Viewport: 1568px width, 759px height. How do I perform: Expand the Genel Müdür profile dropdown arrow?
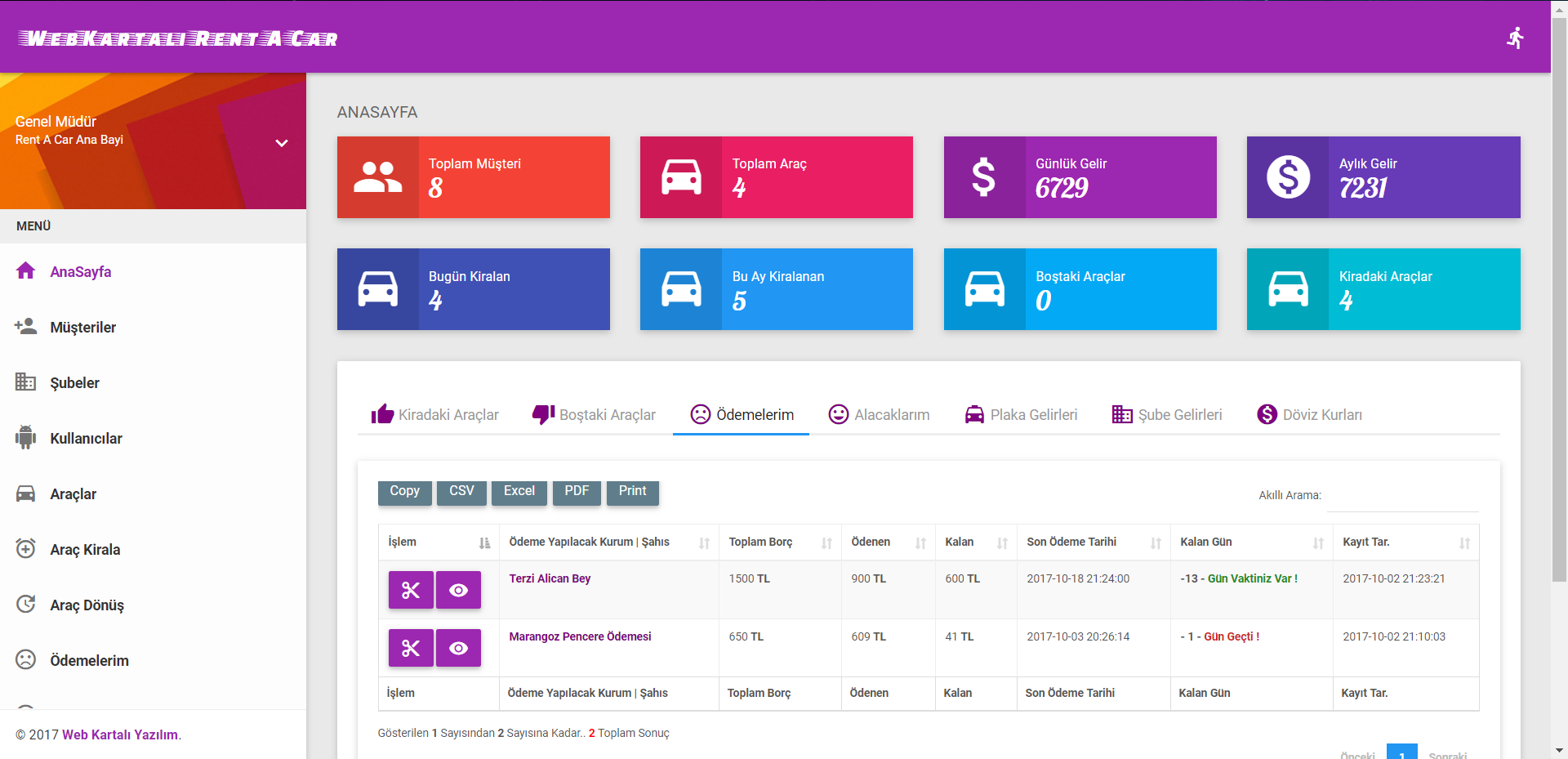point(282,143)
